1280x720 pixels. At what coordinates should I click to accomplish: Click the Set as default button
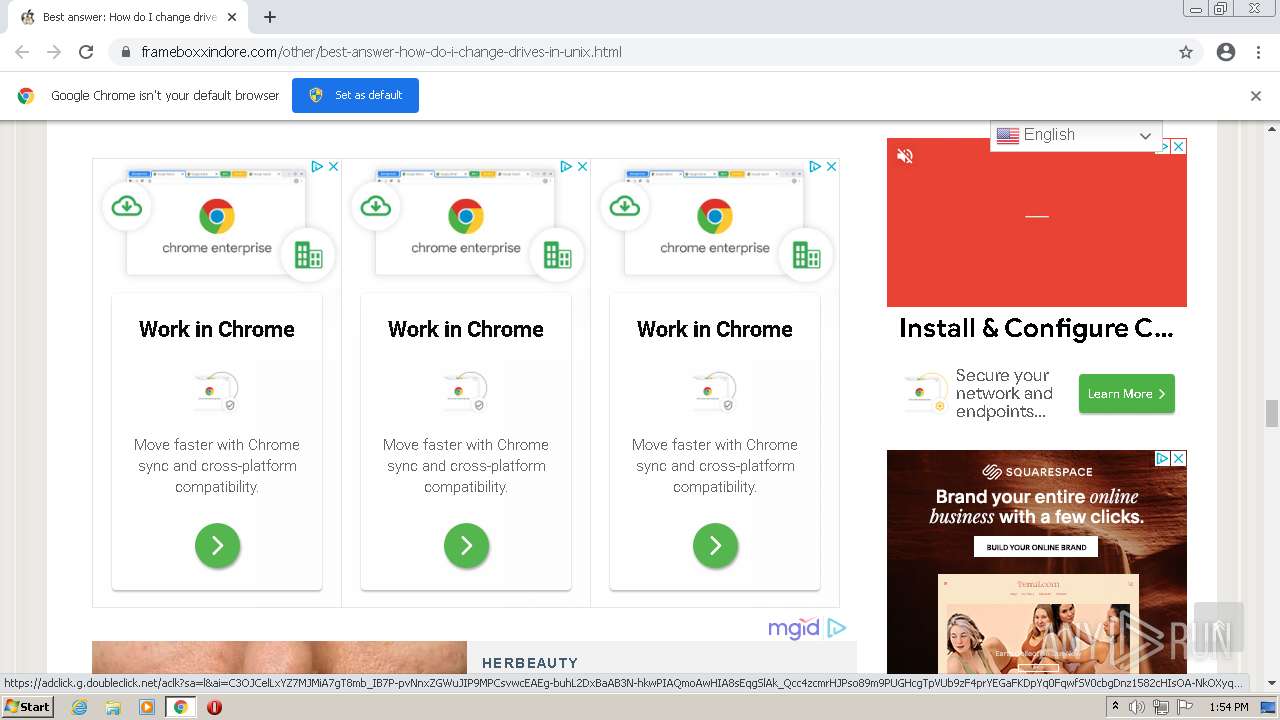[x=355, y=95]
